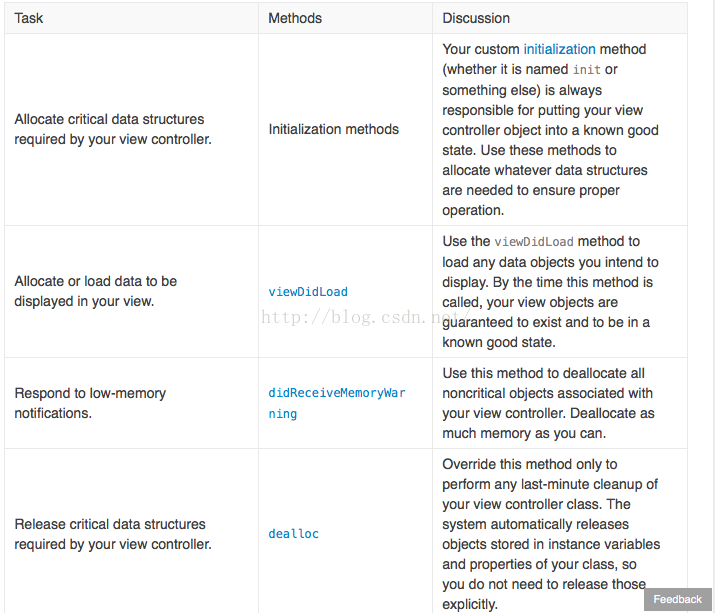Click the Initialization methods cell text
715x613 pixels.
[x=333, y=129]
